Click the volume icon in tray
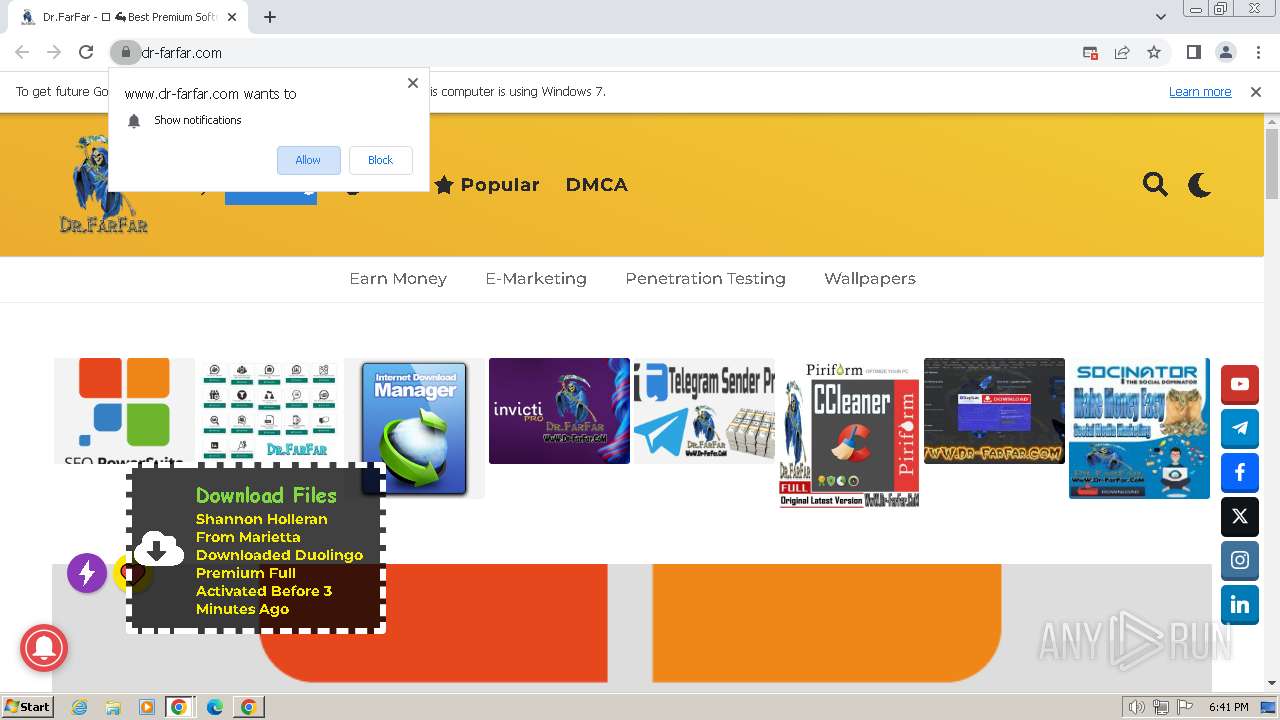Screen dimensions: 1280x720 [1136, 707]
